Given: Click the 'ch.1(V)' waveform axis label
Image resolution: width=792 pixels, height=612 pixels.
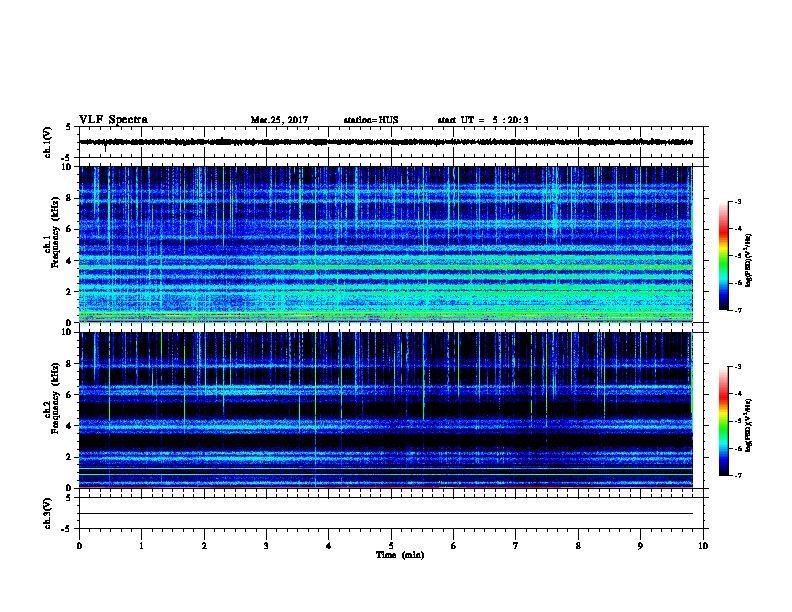Looking at the screenshot, I should pos(48,142).
